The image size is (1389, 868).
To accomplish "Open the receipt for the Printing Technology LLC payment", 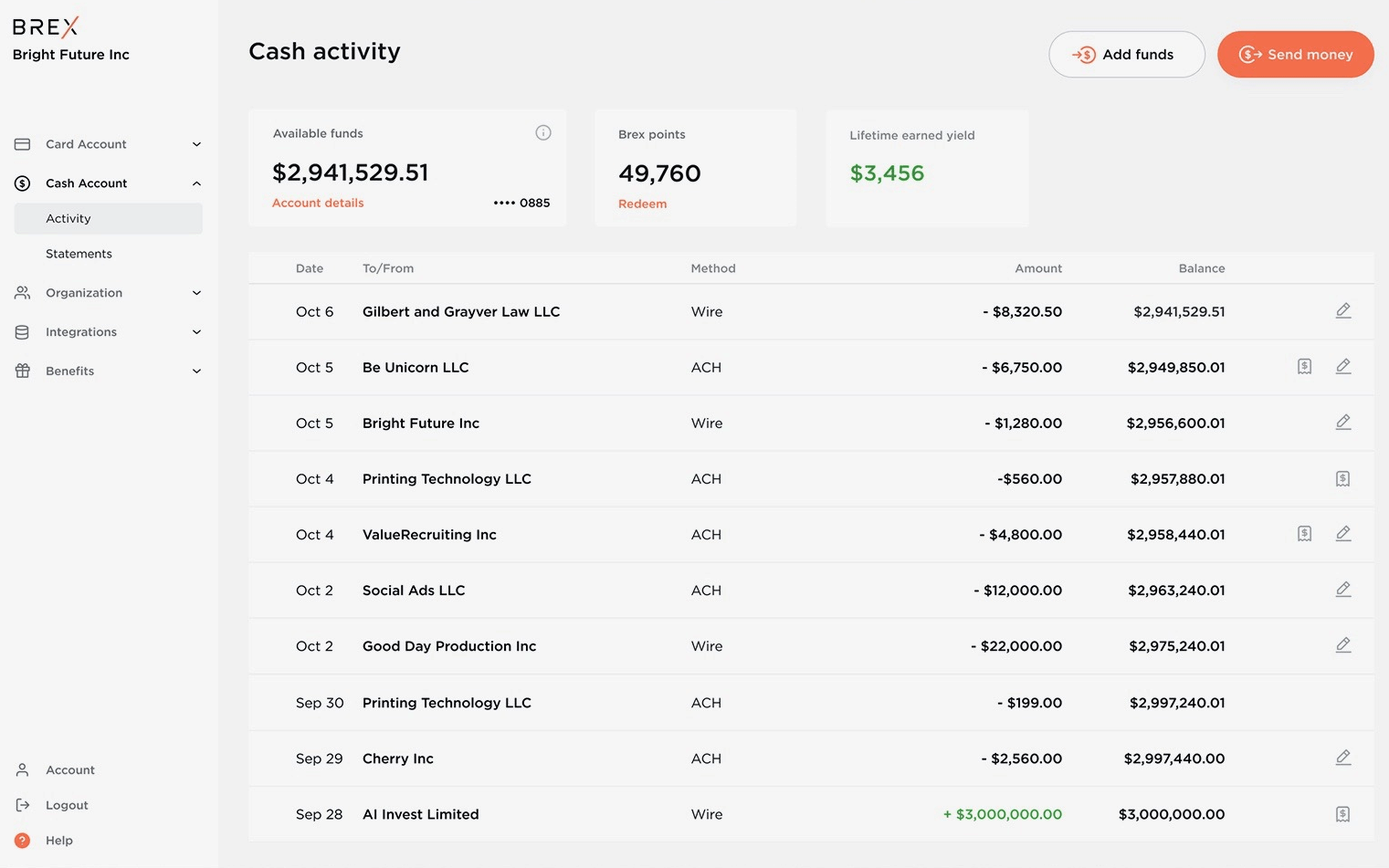I will click(x=1342, y=478).
